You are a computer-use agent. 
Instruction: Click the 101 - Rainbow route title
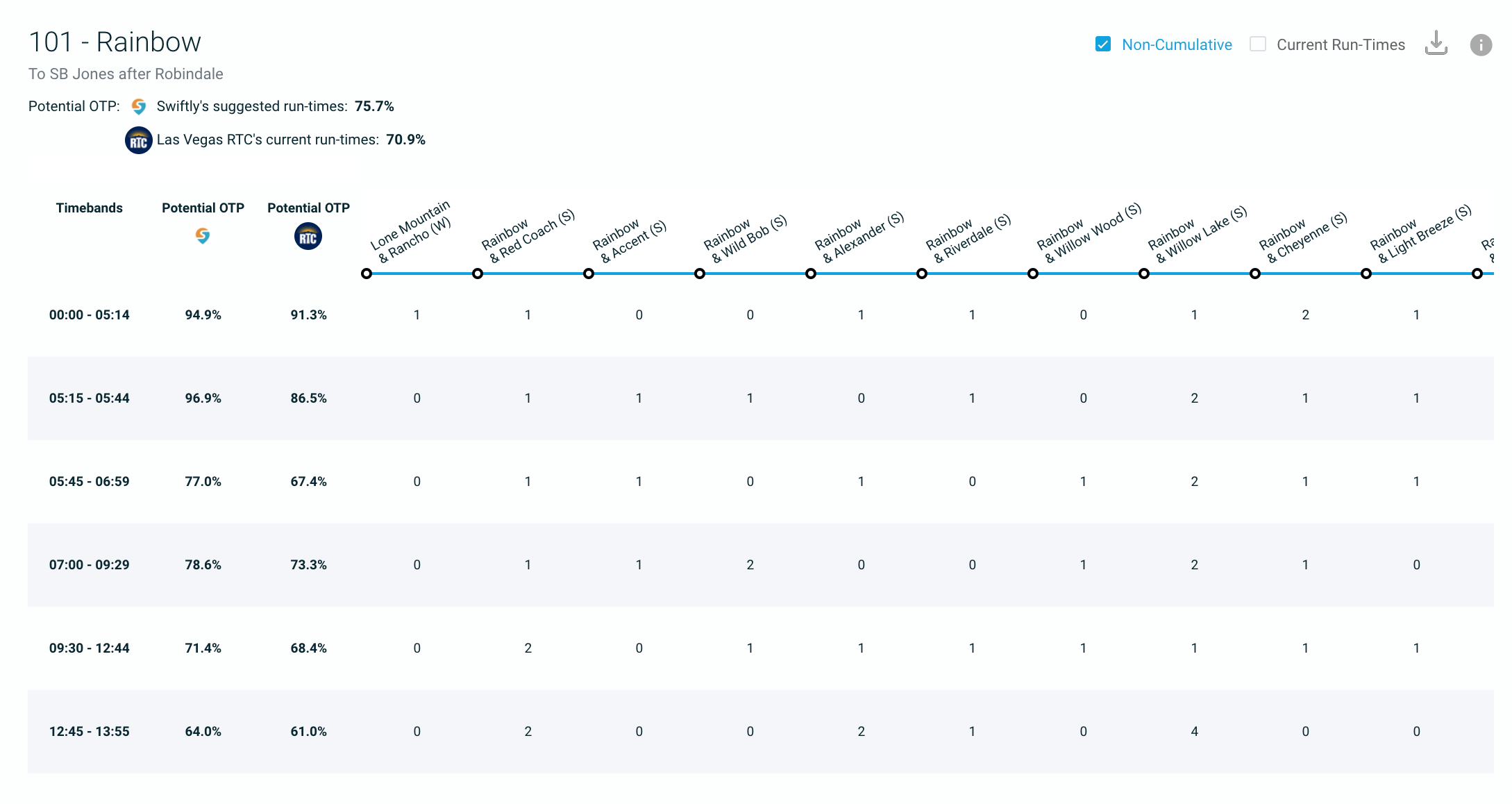pos(115,42)
